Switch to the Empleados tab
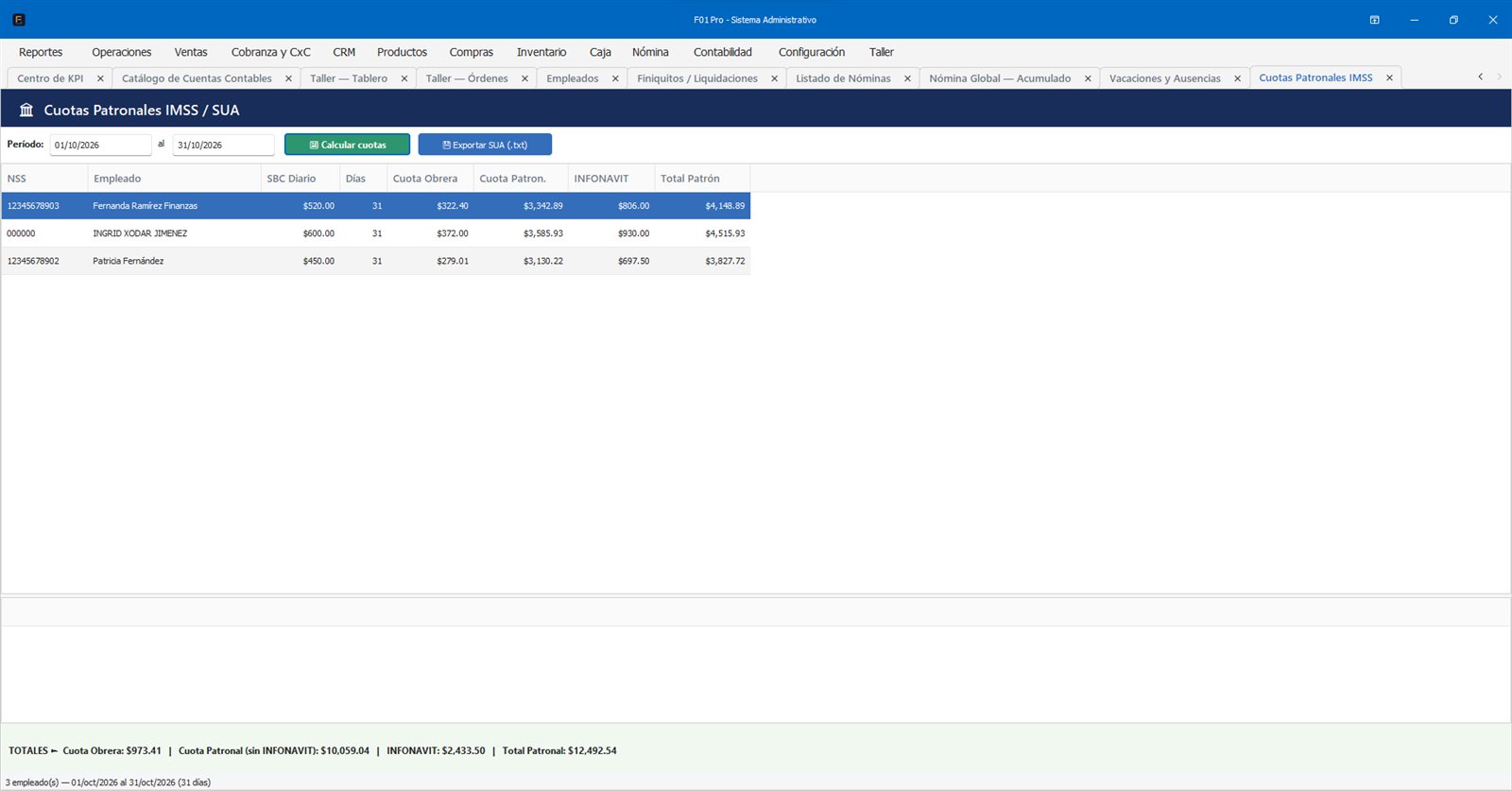The image size is (1512, 791). pos(573,78)
